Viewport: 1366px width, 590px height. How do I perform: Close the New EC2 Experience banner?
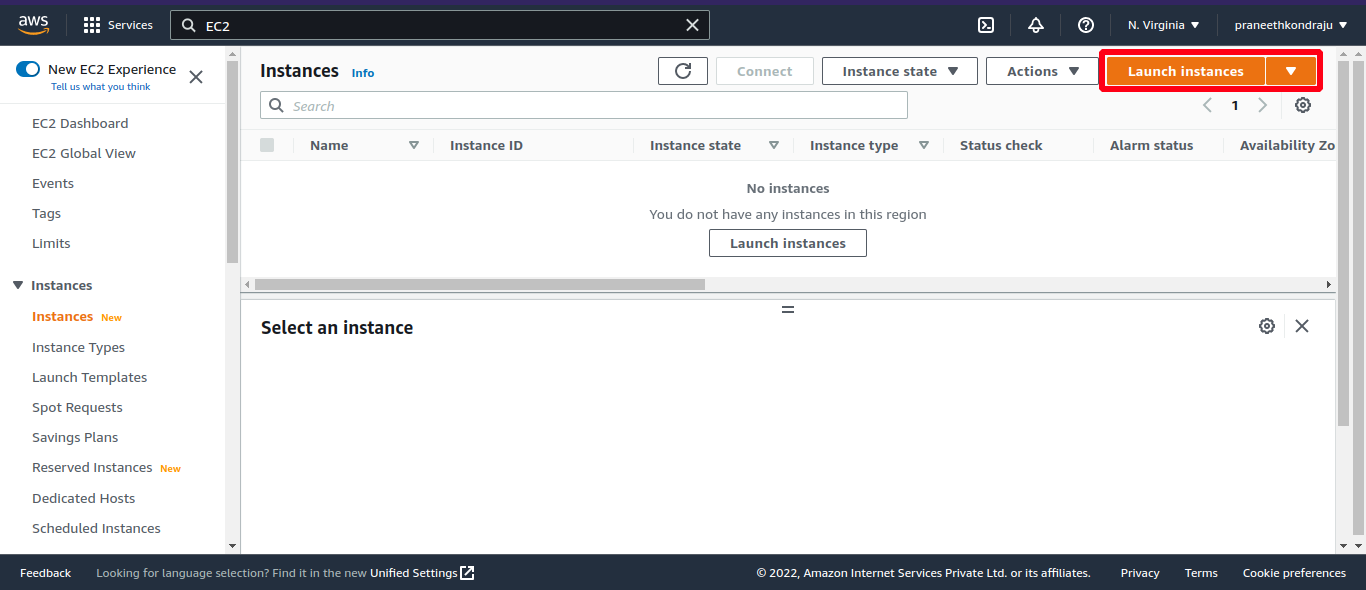point(196,77)
